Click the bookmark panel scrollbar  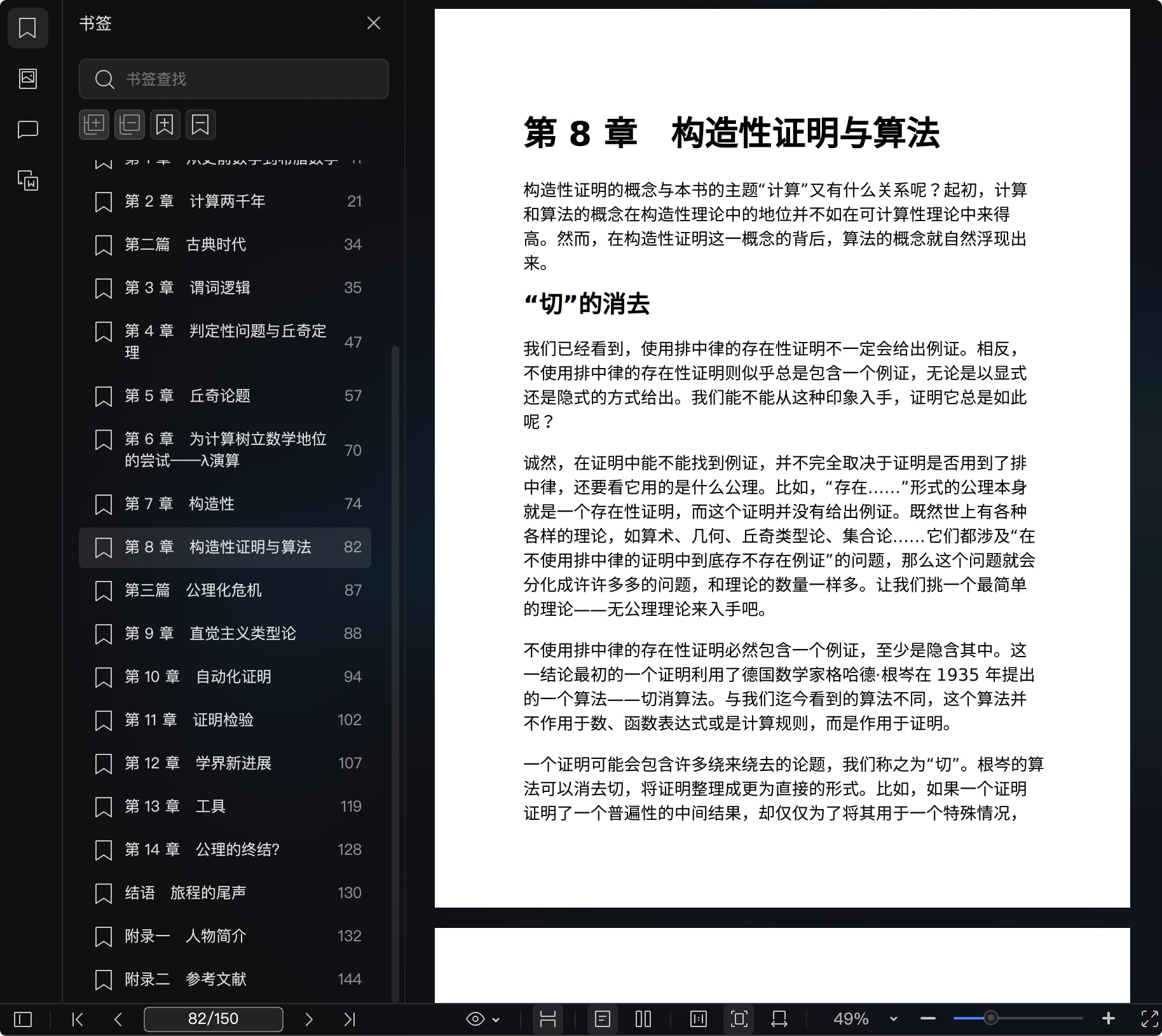tap(395, 674)
